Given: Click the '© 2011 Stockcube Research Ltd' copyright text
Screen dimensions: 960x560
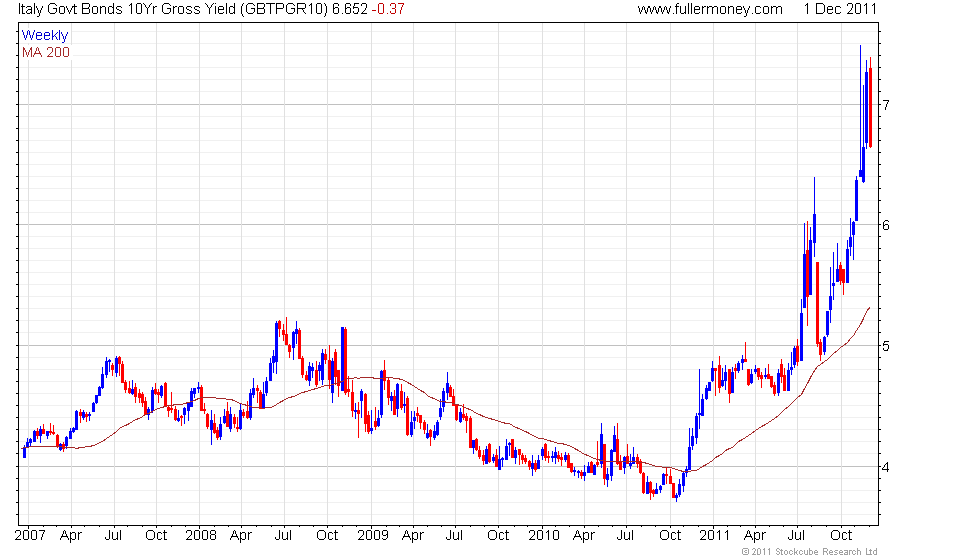Looking at the screenshot, I should [809, 552].
